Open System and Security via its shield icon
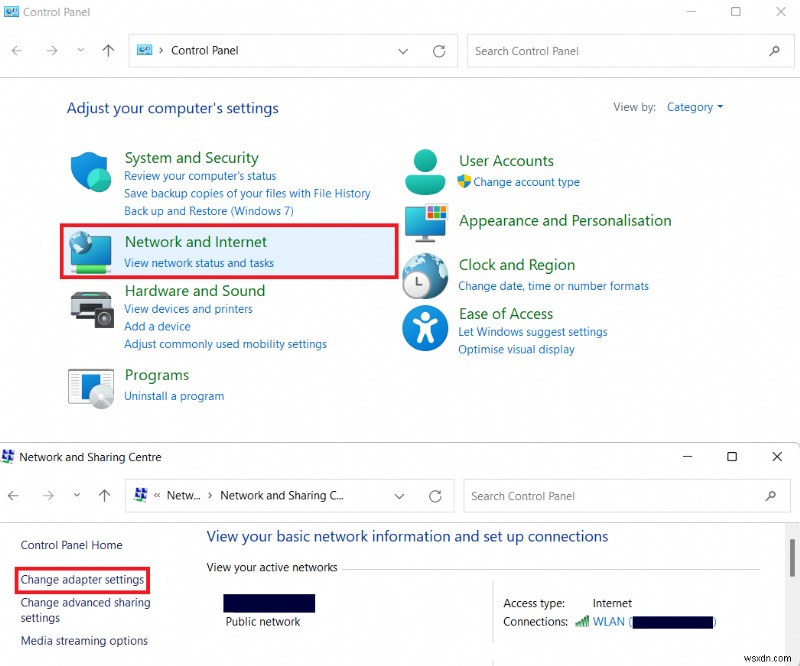 click(x=90, y=170)
